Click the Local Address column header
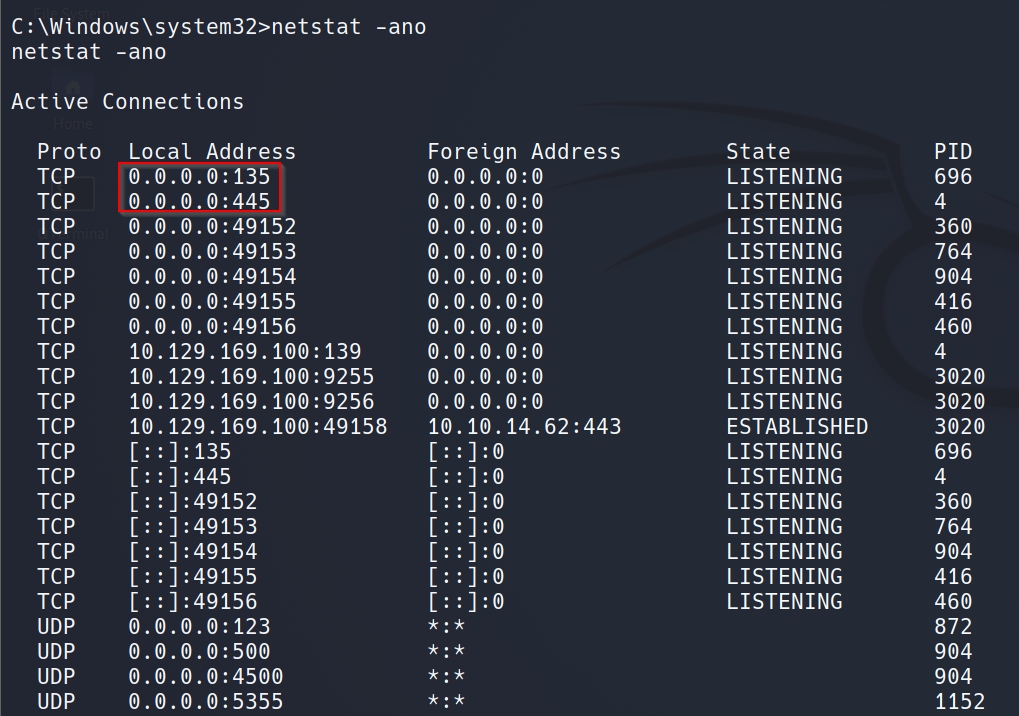The width and height of the screenshot is (1019, 716). (212, 152)
